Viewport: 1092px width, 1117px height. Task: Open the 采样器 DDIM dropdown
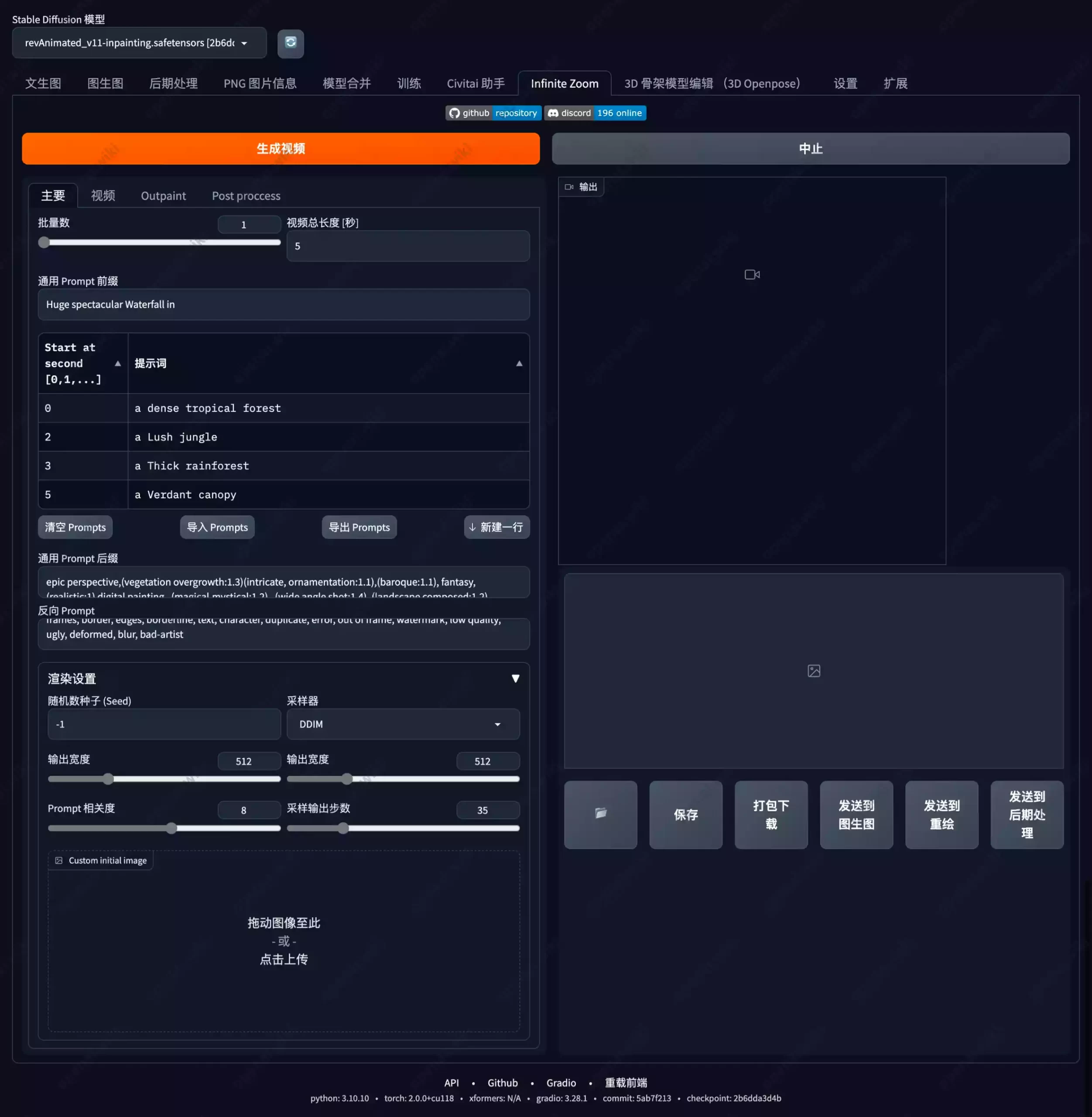click(x=403, y=724)
